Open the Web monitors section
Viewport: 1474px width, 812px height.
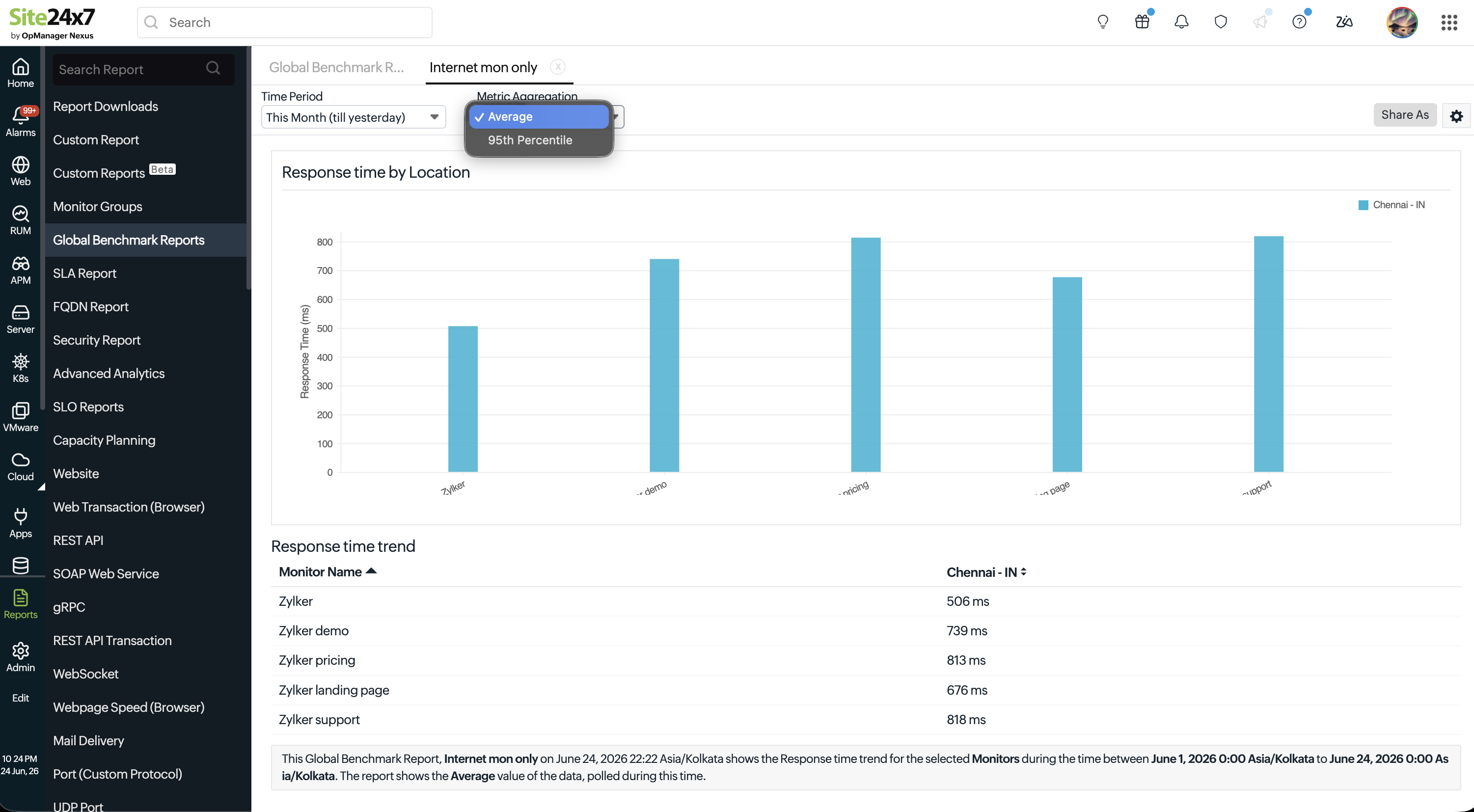[x=21, y=171]
